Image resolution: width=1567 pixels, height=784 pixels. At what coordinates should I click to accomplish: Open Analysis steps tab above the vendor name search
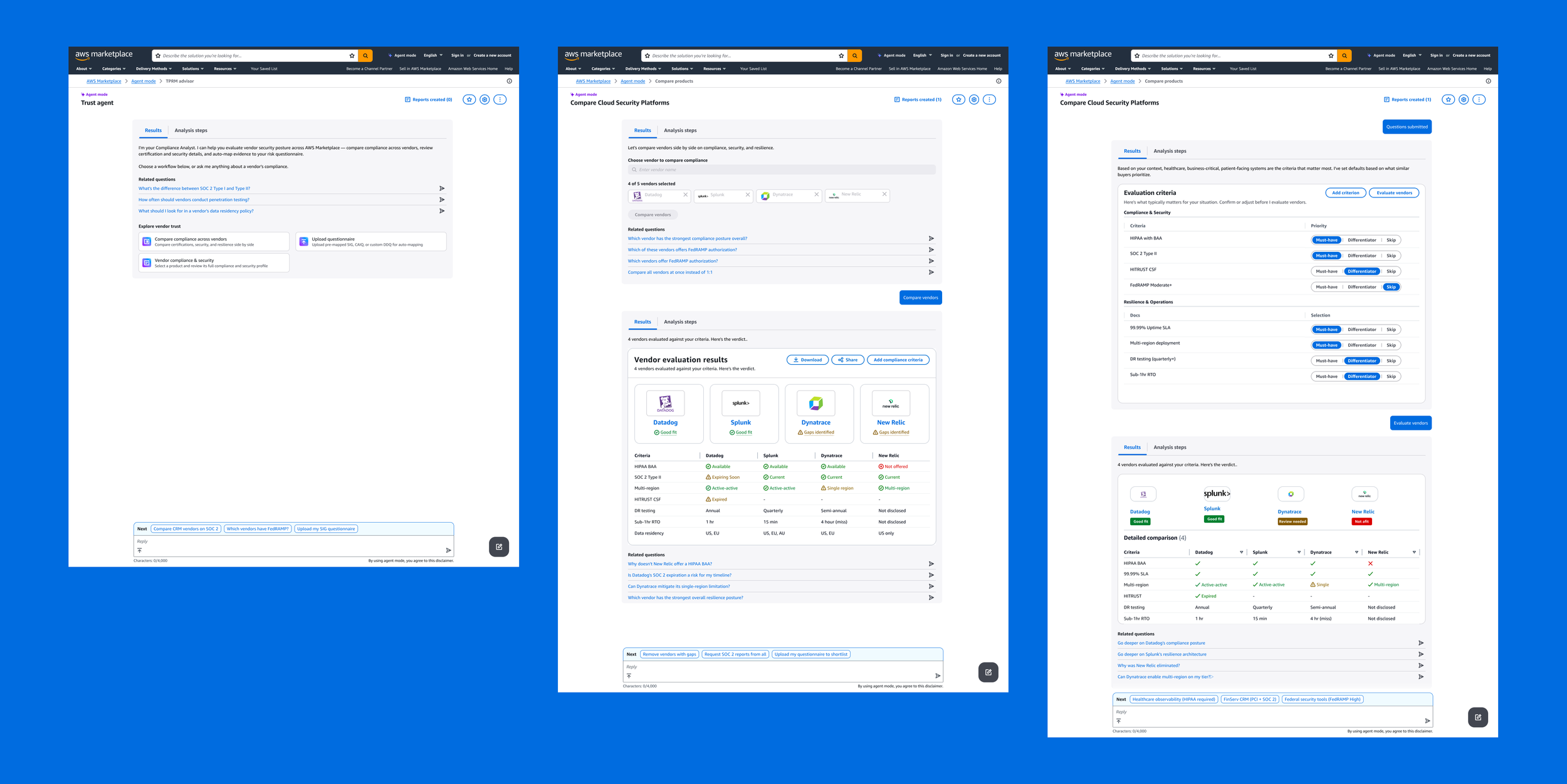680,130
